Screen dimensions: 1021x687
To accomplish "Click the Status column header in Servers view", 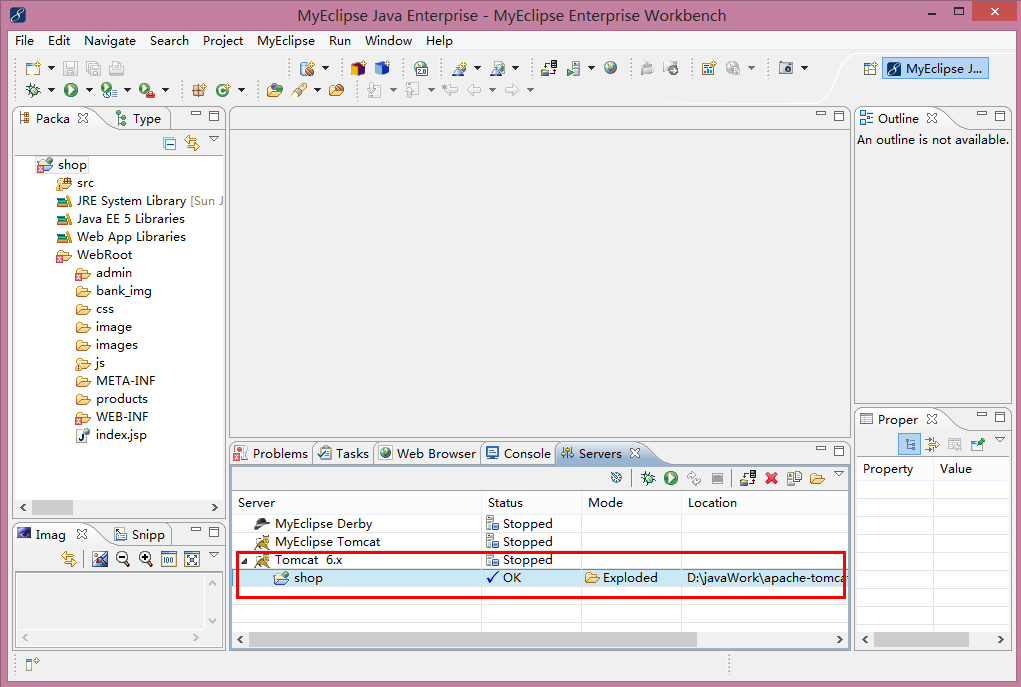I will (531, 503).
